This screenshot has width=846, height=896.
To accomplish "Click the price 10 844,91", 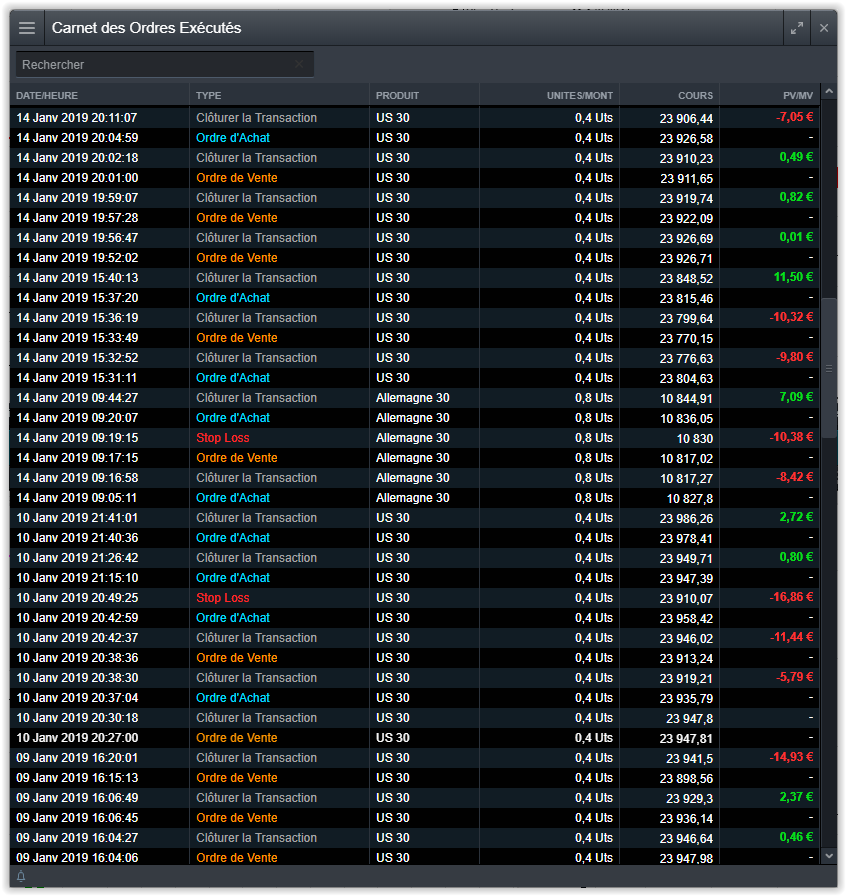I will (x=687, y=398).
